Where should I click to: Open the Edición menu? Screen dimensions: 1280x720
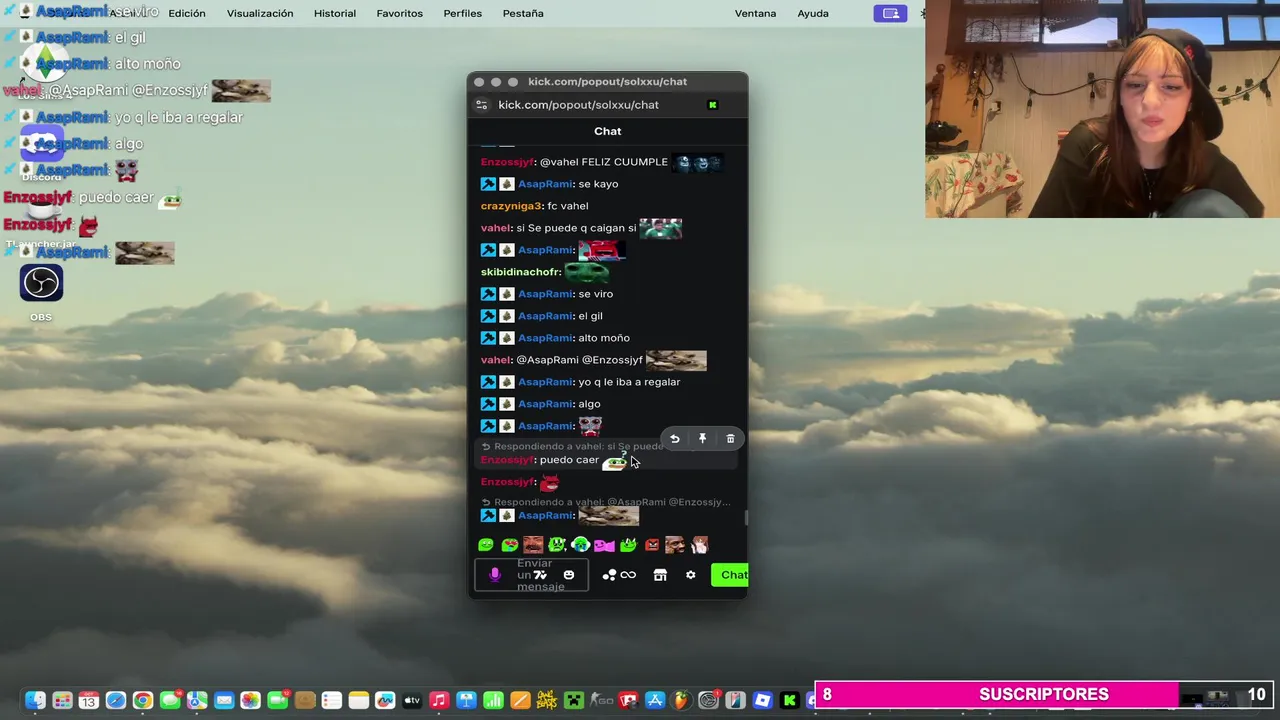click(x=187, y=13)
